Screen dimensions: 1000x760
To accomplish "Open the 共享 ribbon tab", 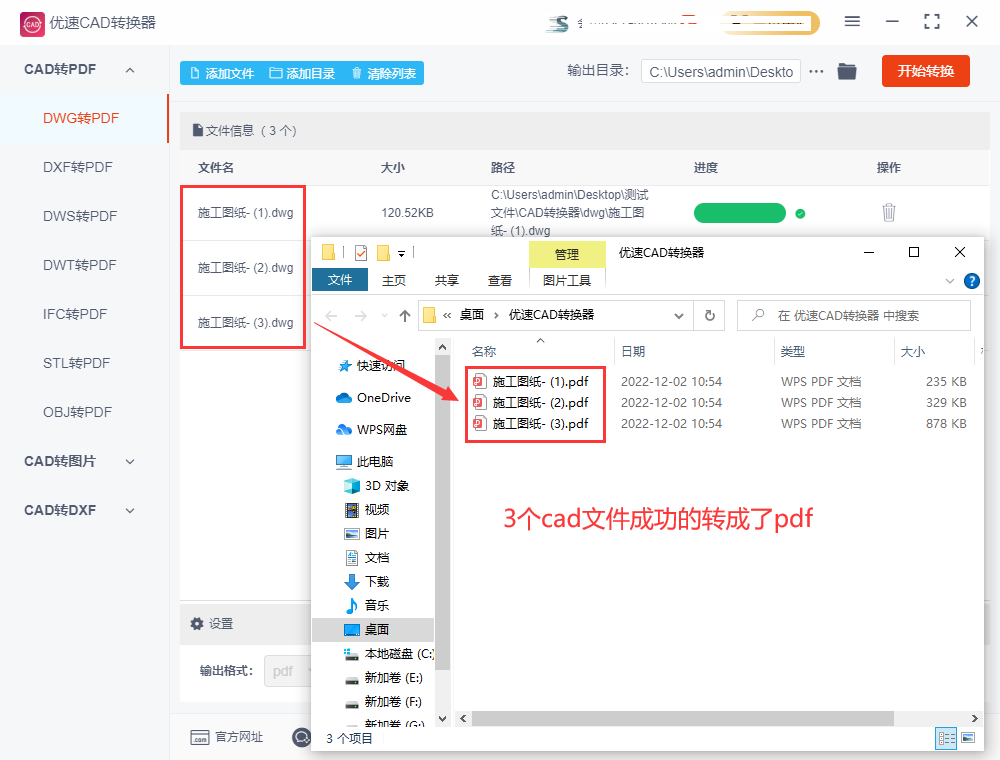I will 446,281.
